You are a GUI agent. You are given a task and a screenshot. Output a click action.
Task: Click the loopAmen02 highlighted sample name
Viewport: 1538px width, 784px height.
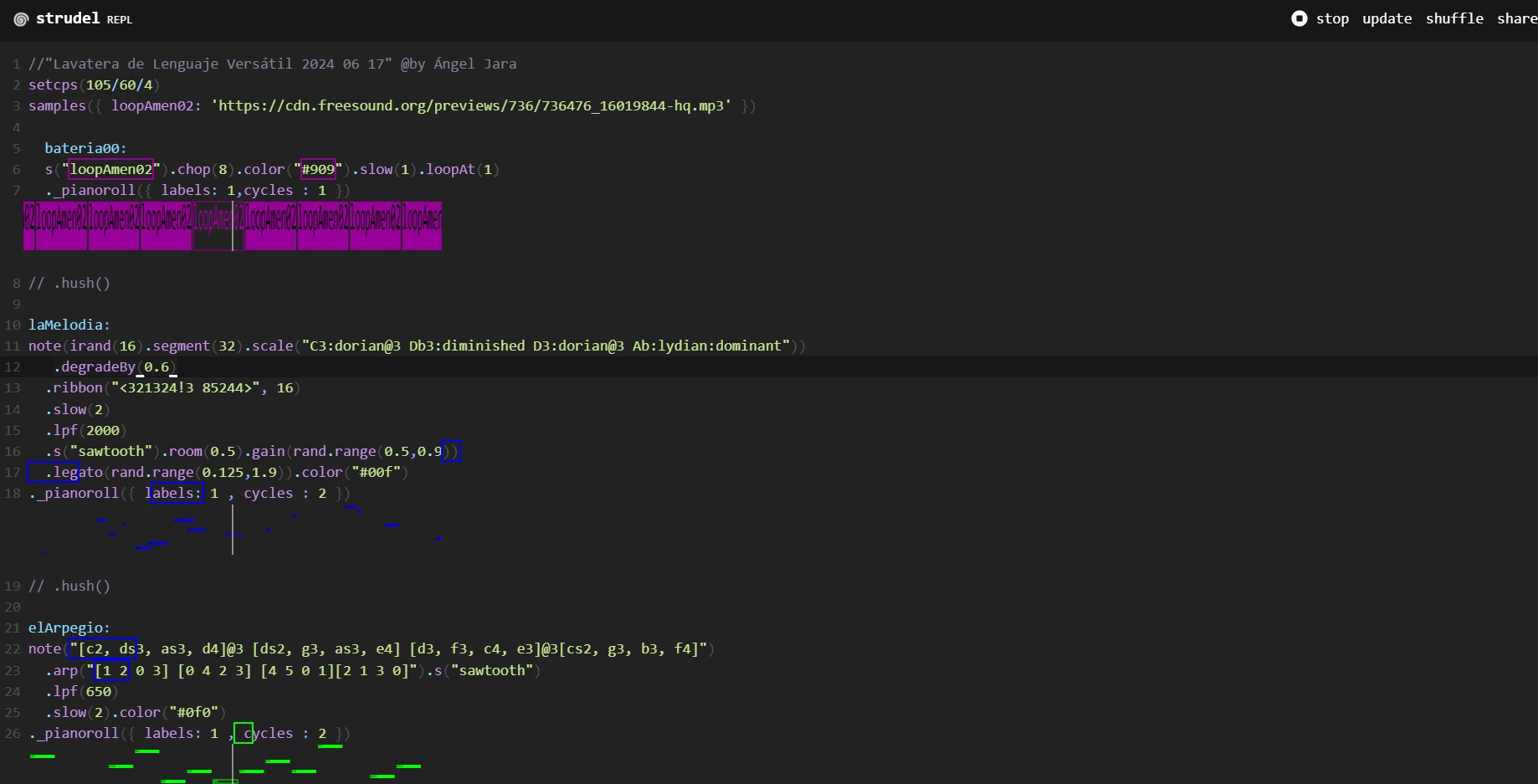point(111,169)
